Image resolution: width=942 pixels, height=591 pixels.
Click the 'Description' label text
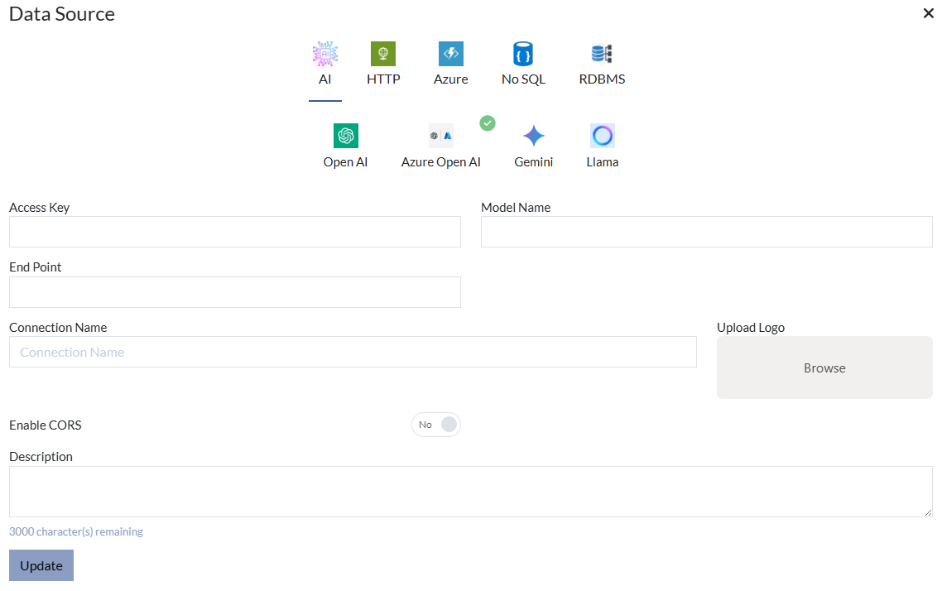41,456
